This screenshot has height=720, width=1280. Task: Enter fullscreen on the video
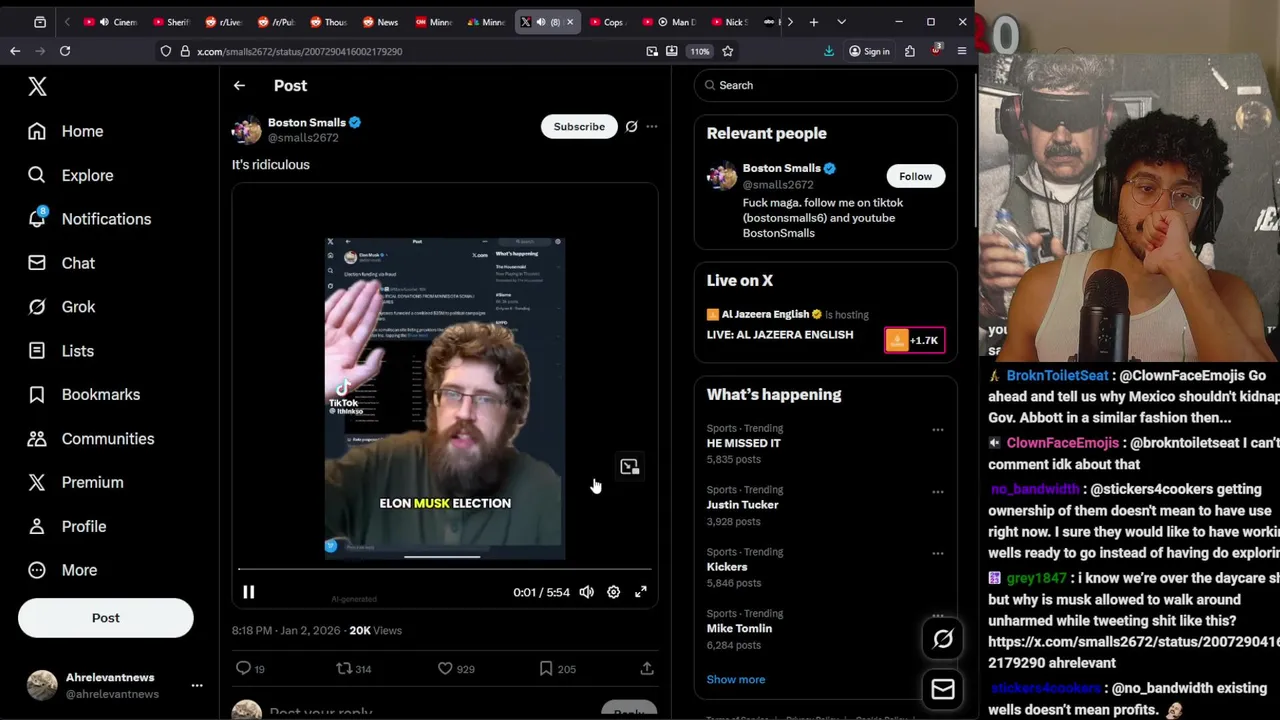point(641,592)
